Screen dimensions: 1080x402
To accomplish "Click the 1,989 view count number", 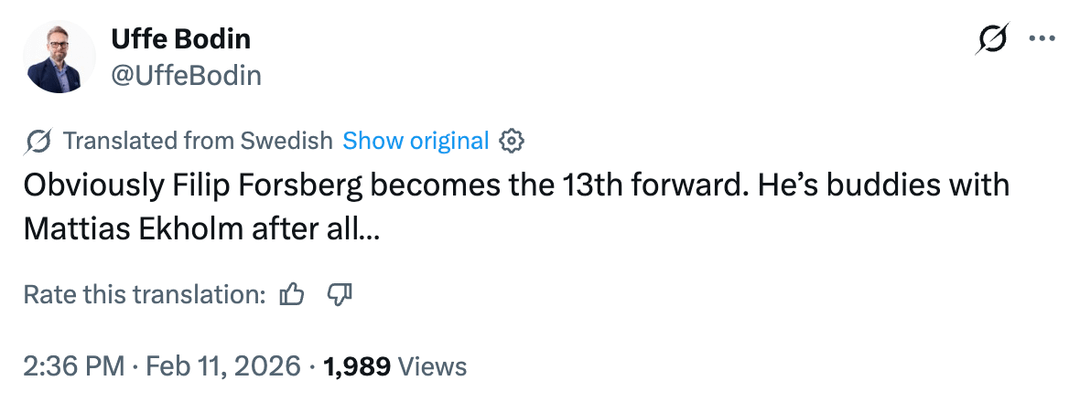I will [358, 366].
